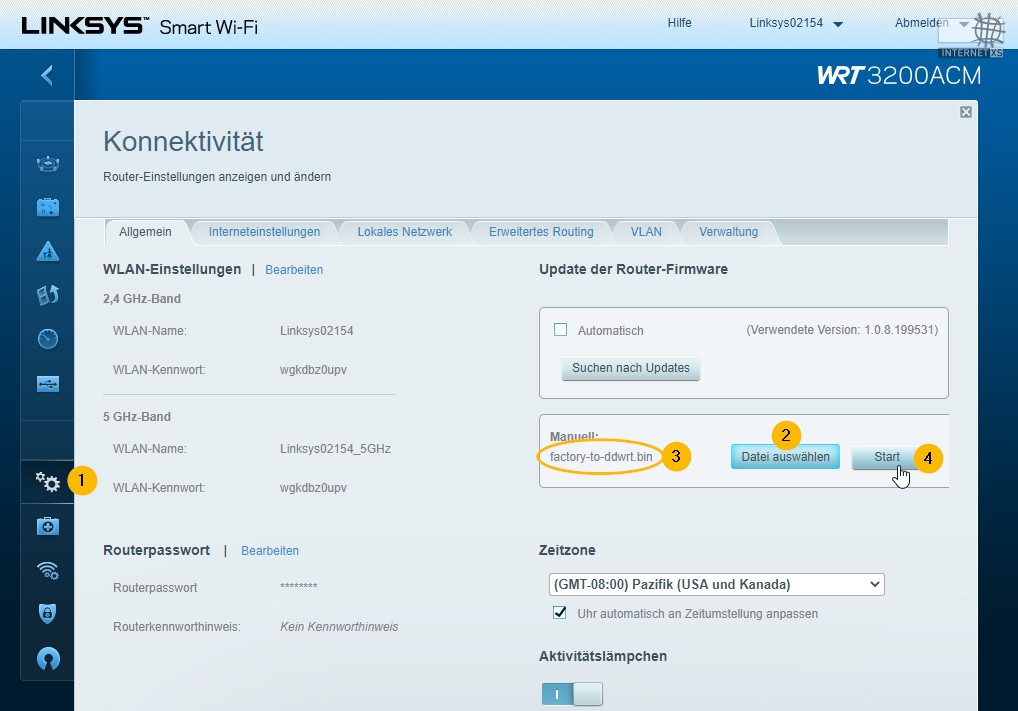Click the Routerkennworthinweis label
Image resolution: width=1018 pixels, height=711 pixels.
[177, 627]
